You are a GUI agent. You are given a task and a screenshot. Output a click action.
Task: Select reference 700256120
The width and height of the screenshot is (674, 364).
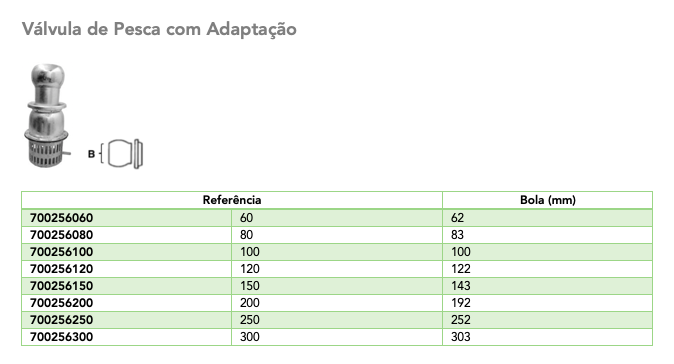click(61, 269)
